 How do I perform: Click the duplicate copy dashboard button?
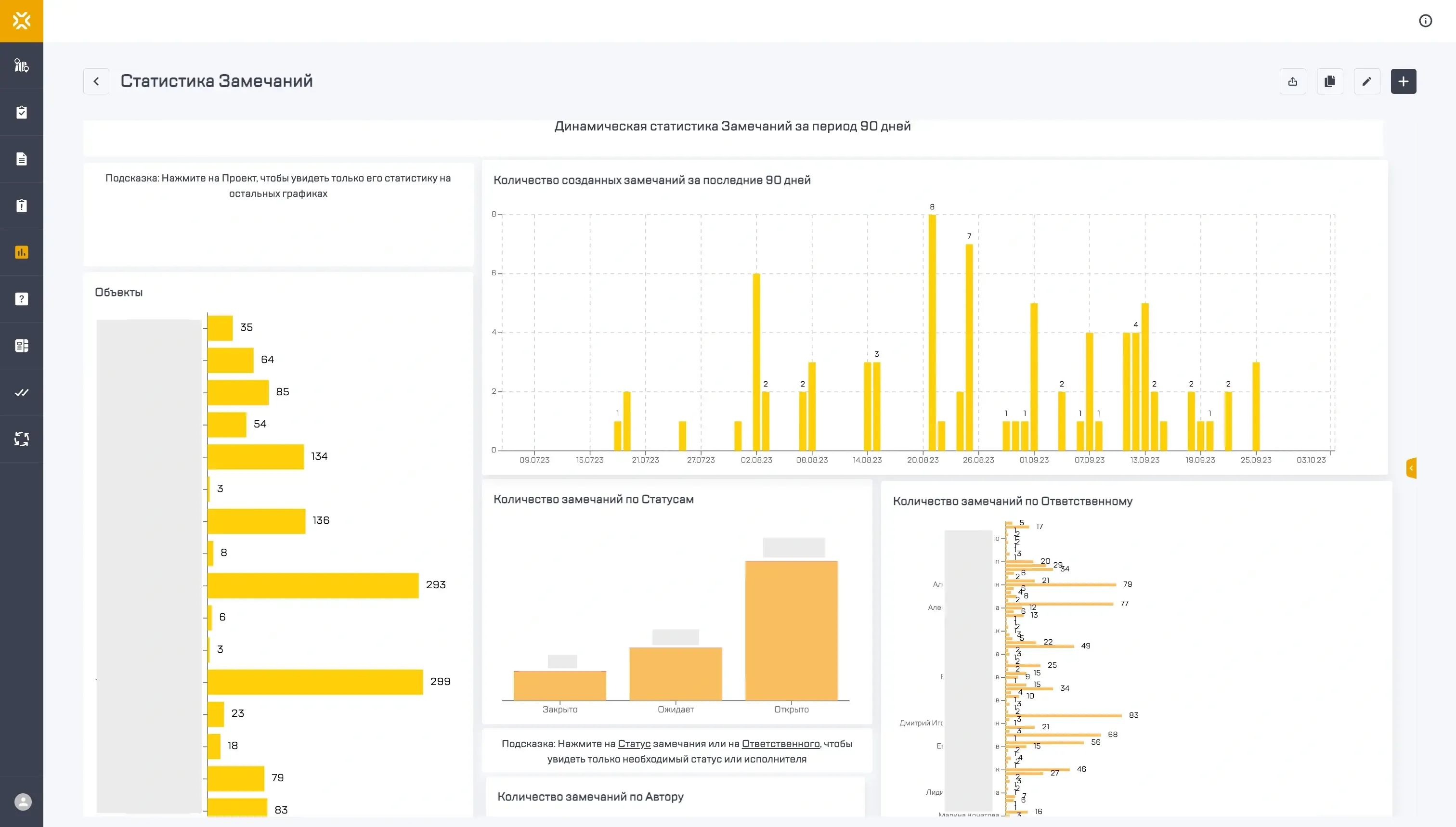point(1329,81)
